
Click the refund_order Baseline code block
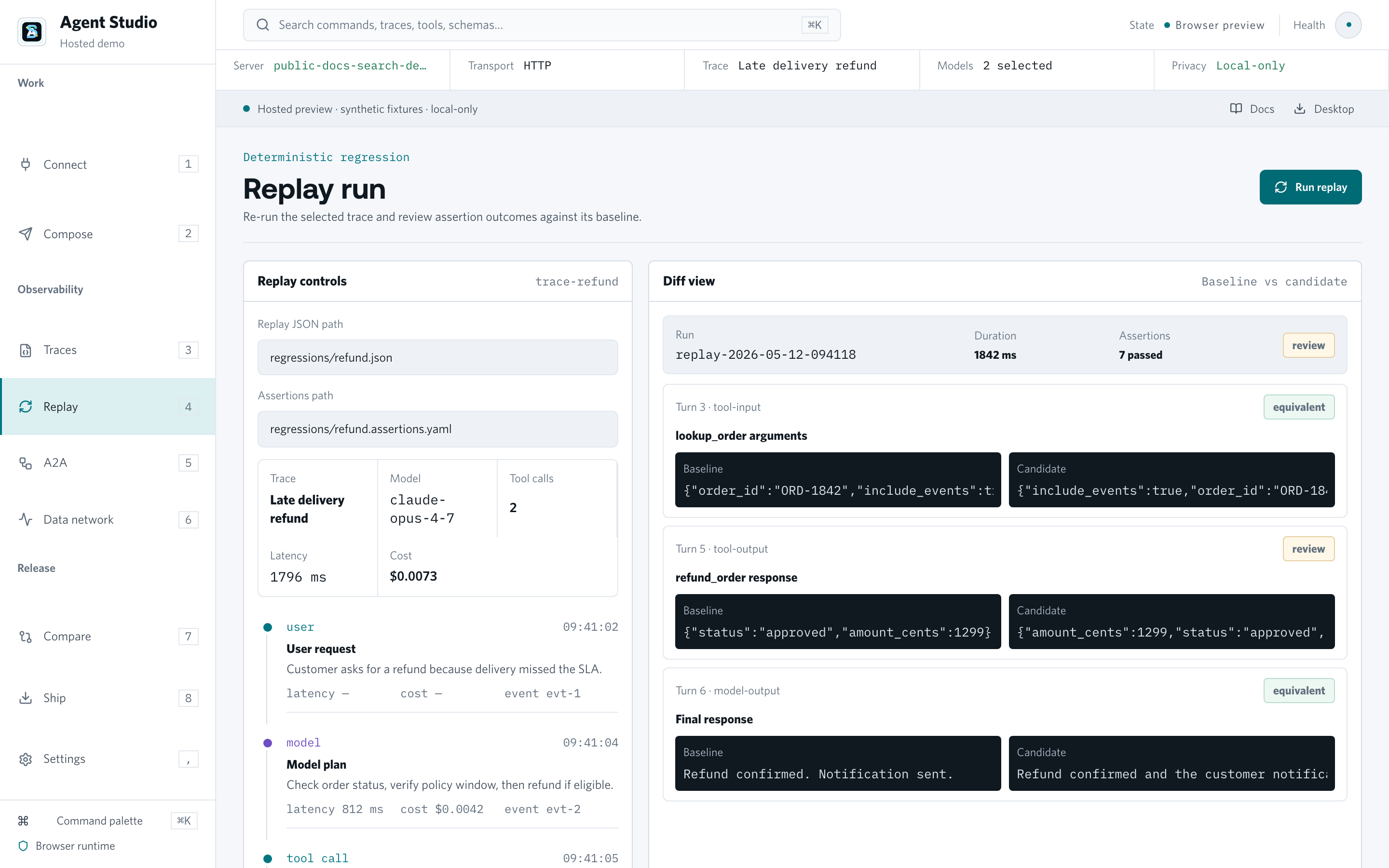pos(837,622)
